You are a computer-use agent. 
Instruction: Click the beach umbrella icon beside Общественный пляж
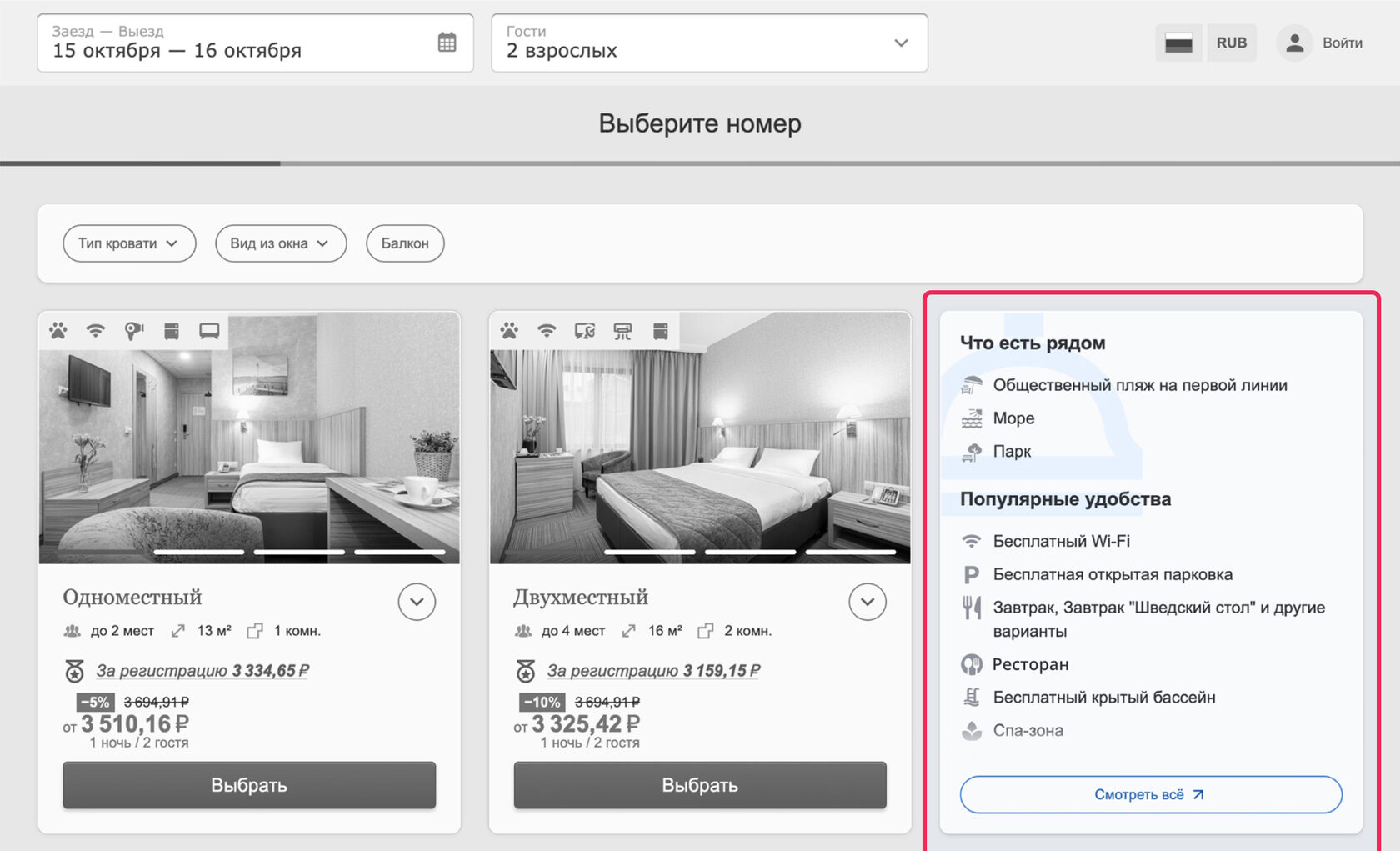tap(972, 385)
